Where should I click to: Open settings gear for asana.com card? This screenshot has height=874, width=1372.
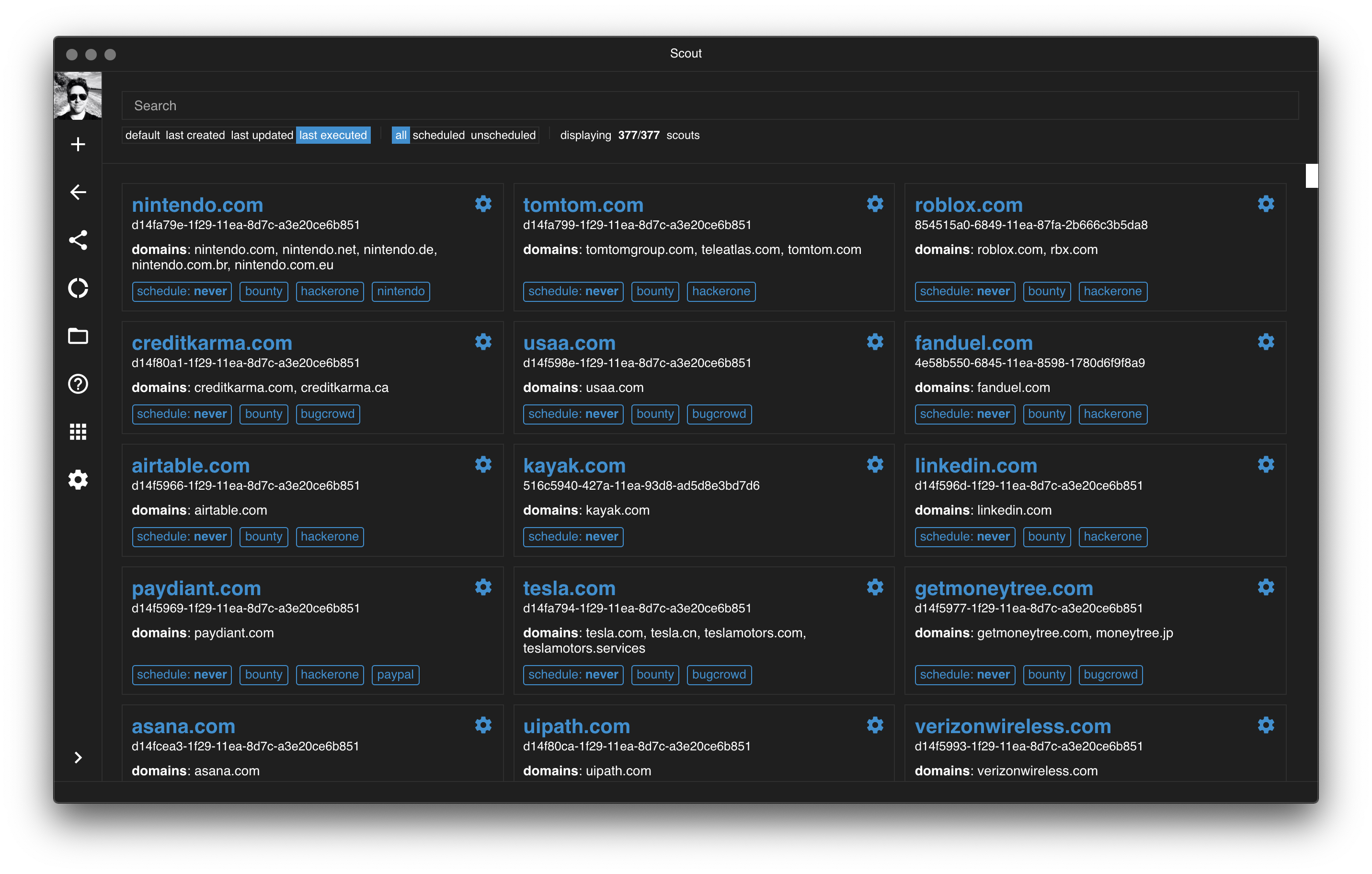click(483, 724)
